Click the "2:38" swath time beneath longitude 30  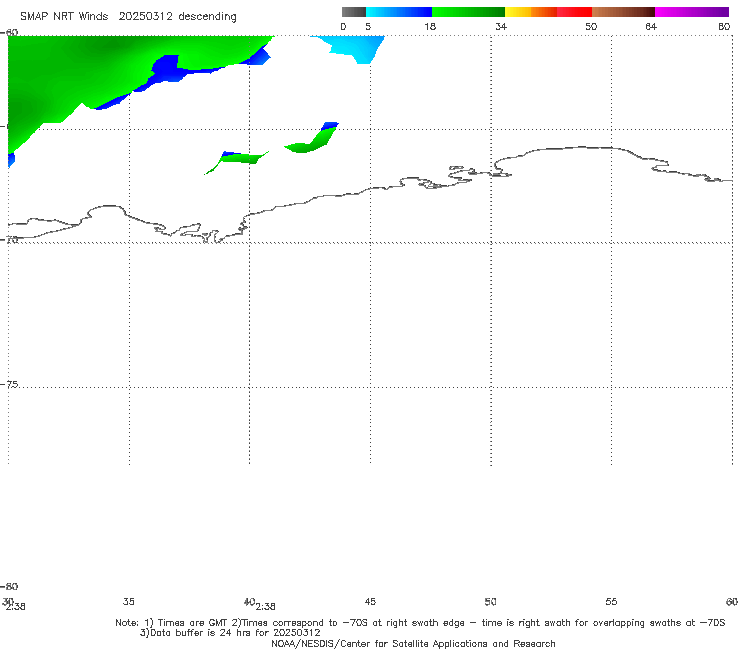coord(16,607)
